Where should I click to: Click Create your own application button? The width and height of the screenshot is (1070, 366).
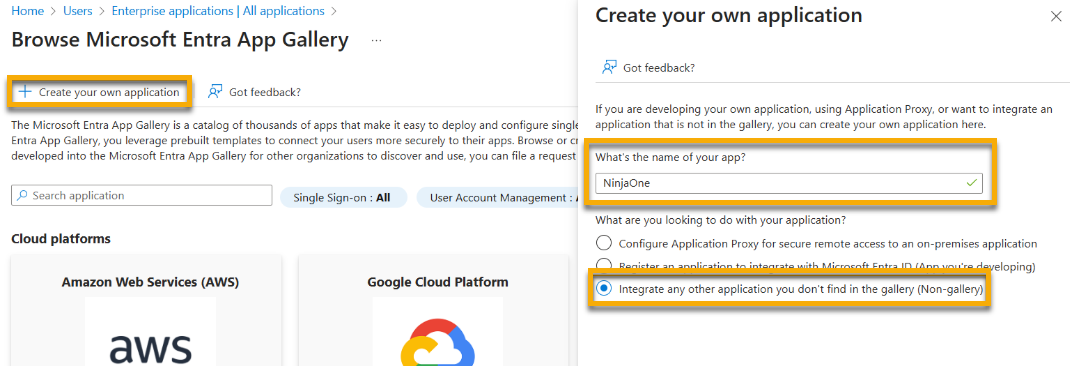100,92
